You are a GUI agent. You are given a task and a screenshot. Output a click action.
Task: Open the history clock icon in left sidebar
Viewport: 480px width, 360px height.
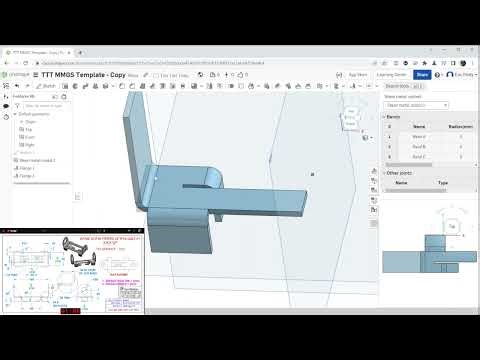pyautogui.click(x=6, y=117)
